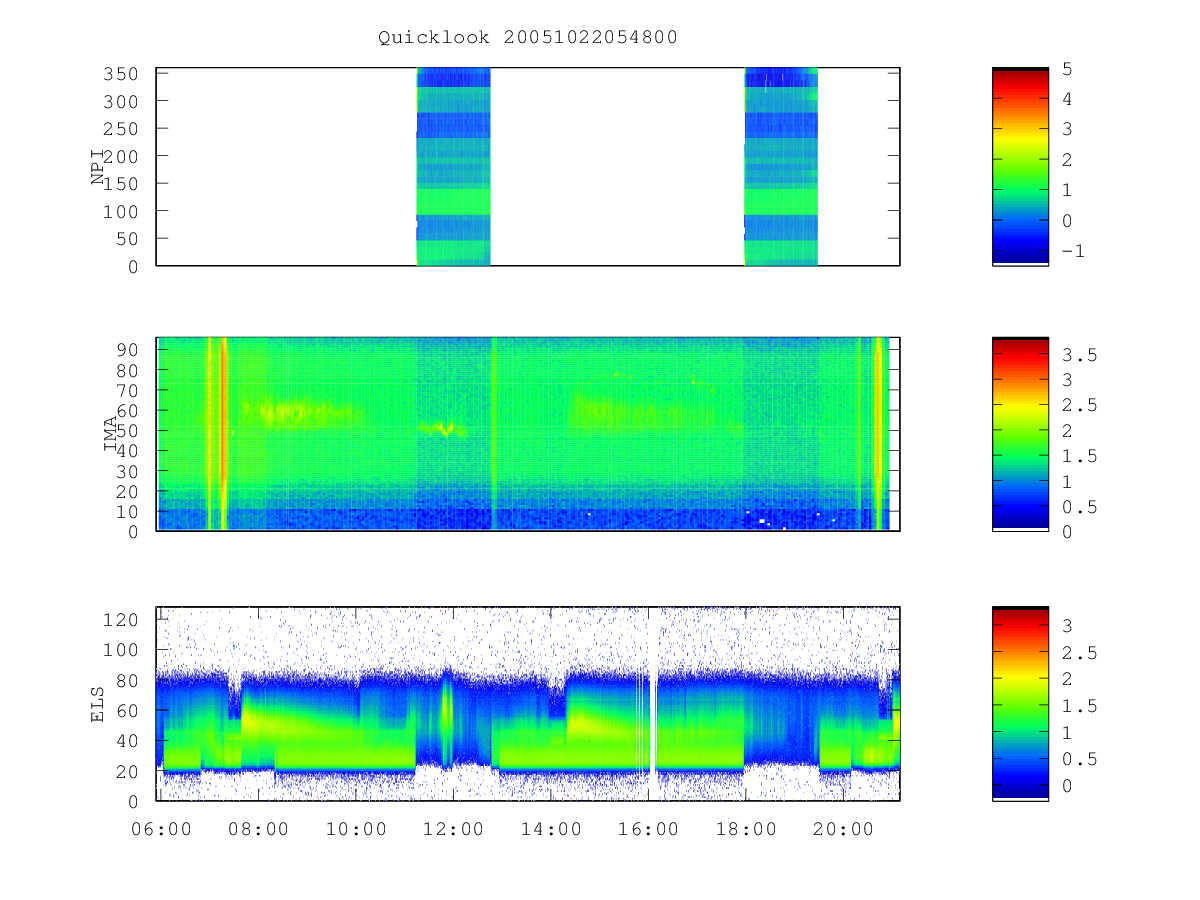Click the 90 tick on IMA axis

[130, 349]
